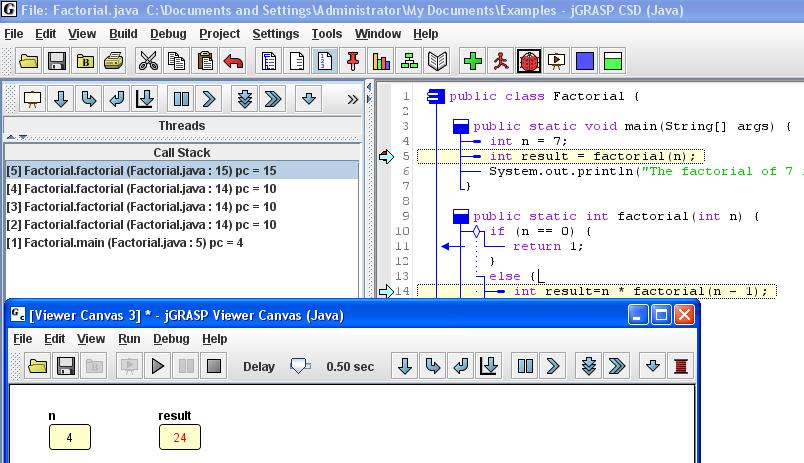
Task: Cut selection with the scissors icon
Action: tap(148, 61)
